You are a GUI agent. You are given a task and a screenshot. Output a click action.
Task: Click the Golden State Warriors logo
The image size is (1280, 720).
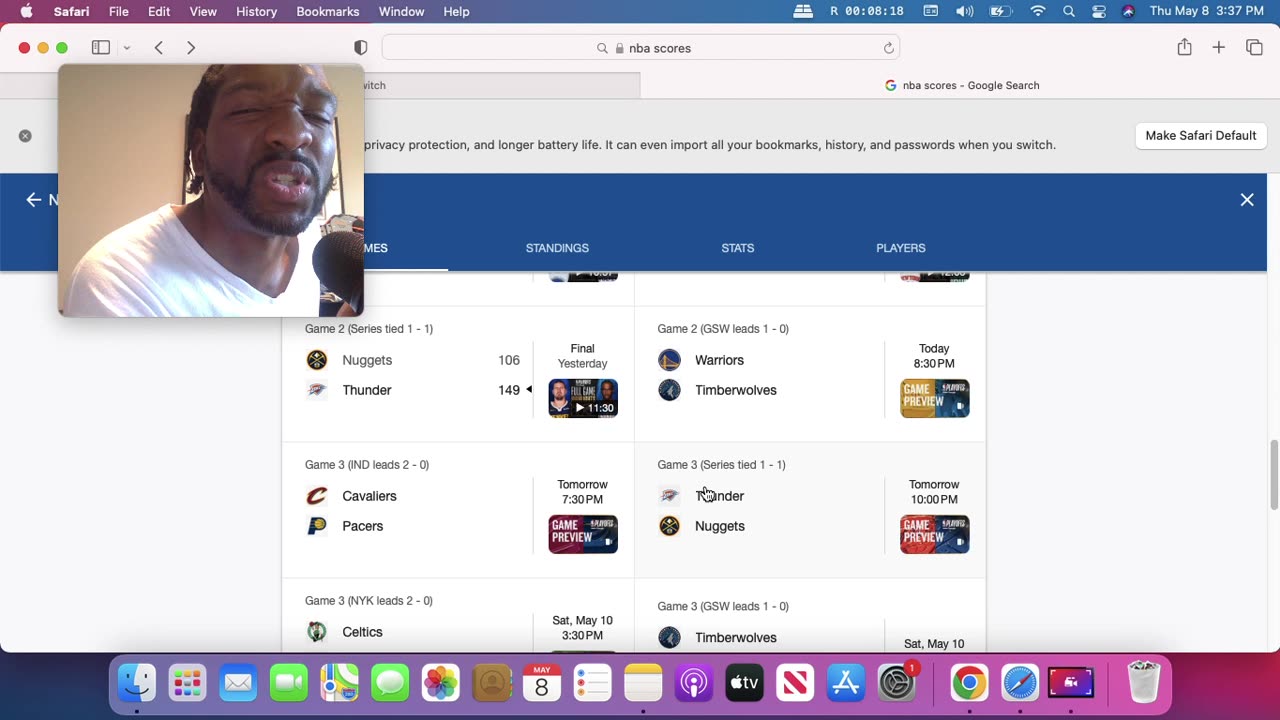point(669,360)
